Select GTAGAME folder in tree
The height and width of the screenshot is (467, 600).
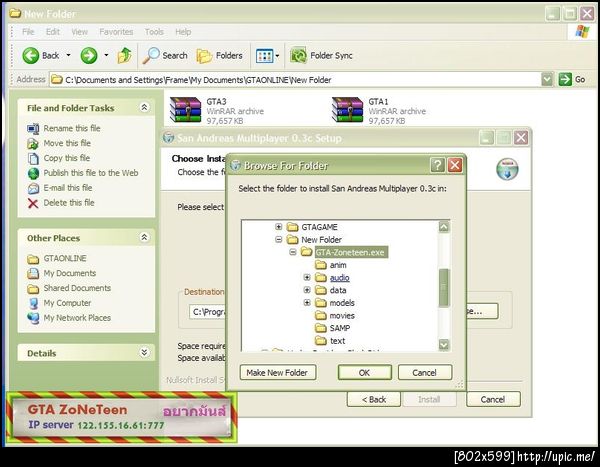[319, 227]
